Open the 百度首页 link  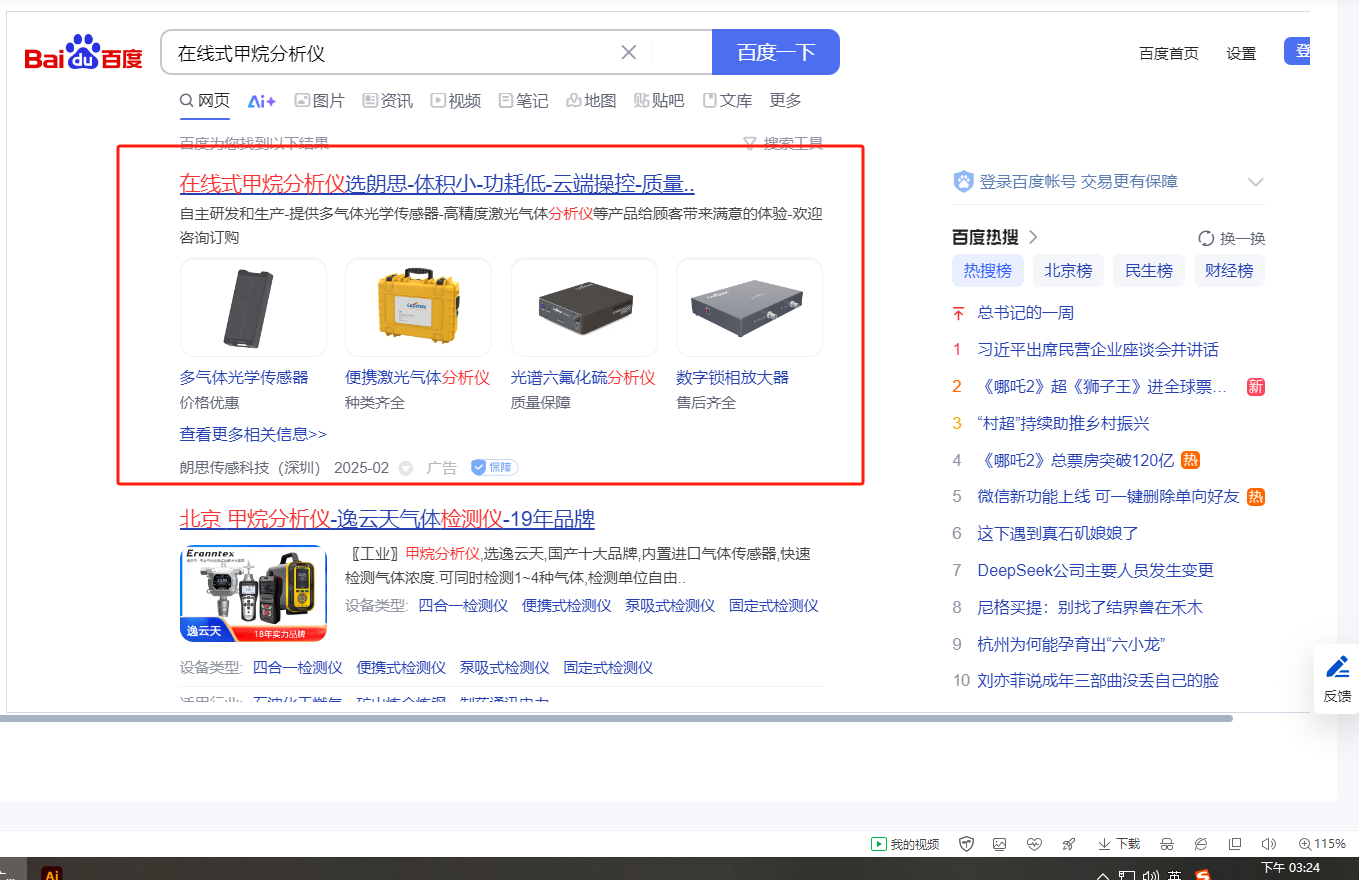[x=1169, y=54]
